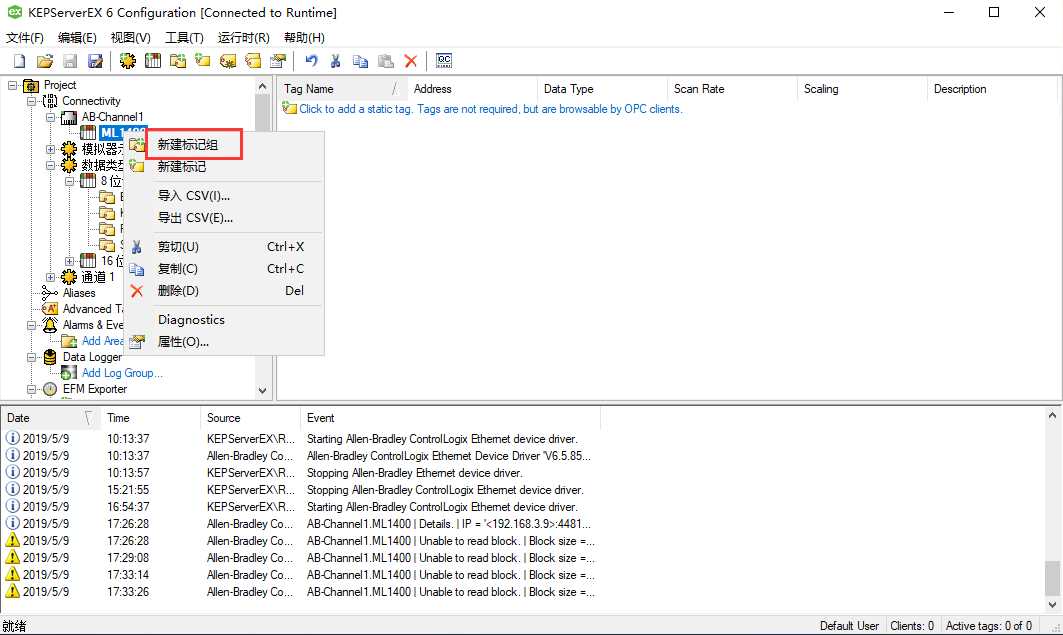Collapse the 8 位 device node
This screenshot has width=1063, height=635.
pyautogui.click(x=69, y=181)
